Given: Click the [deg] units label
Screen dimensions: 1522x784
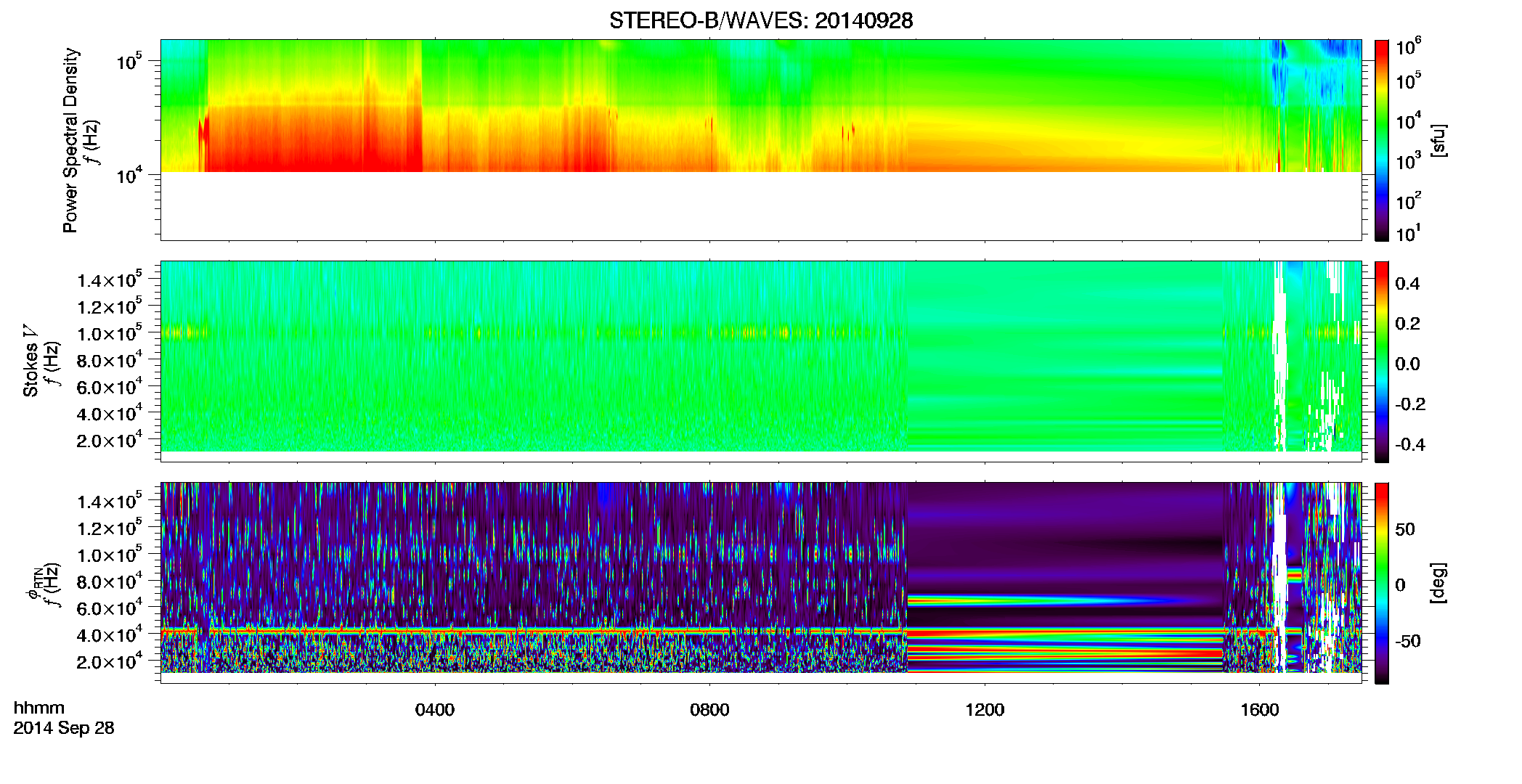Looking at the screenshot, I should [x=1438, y=583].
